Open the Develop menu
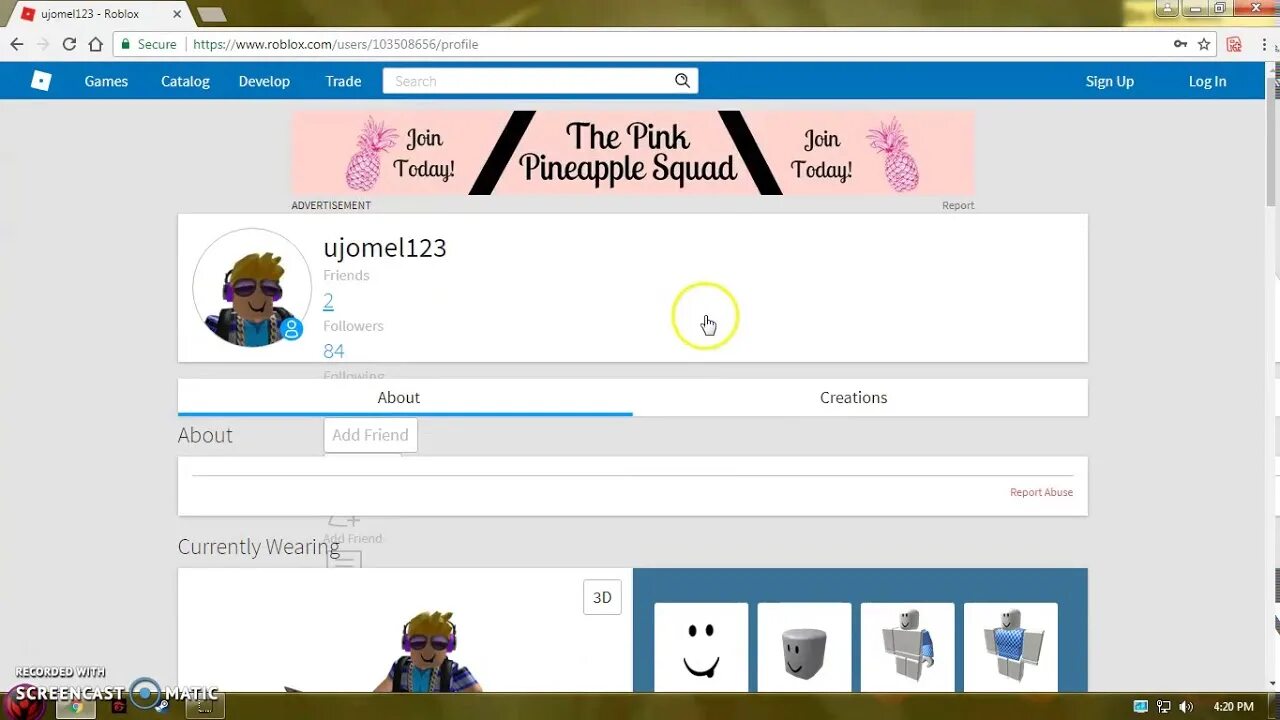 pyautogui.click(x=264, y=81)
